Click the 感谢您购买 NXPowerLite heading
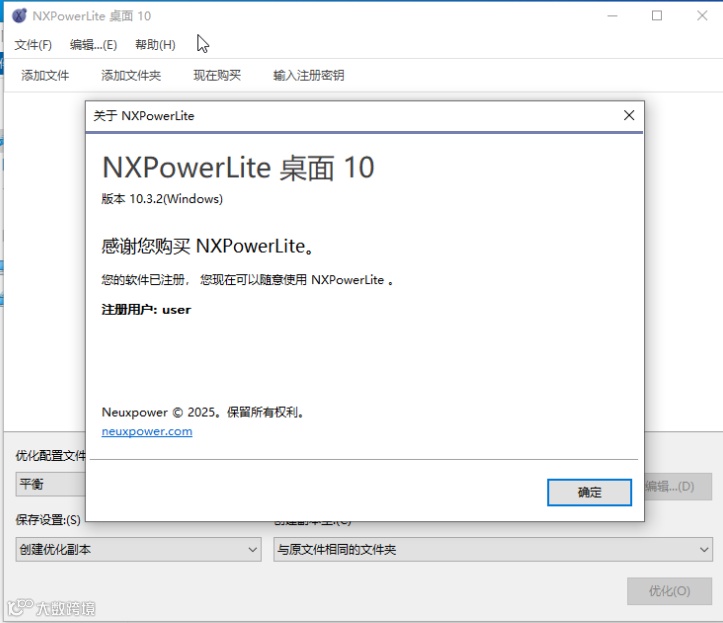The width and height of the screenshot is (723, 623). (x=208, y=246)
